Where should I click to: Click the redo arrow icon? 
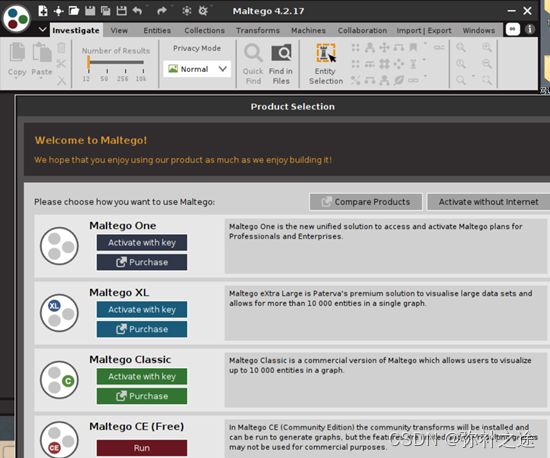161,11
